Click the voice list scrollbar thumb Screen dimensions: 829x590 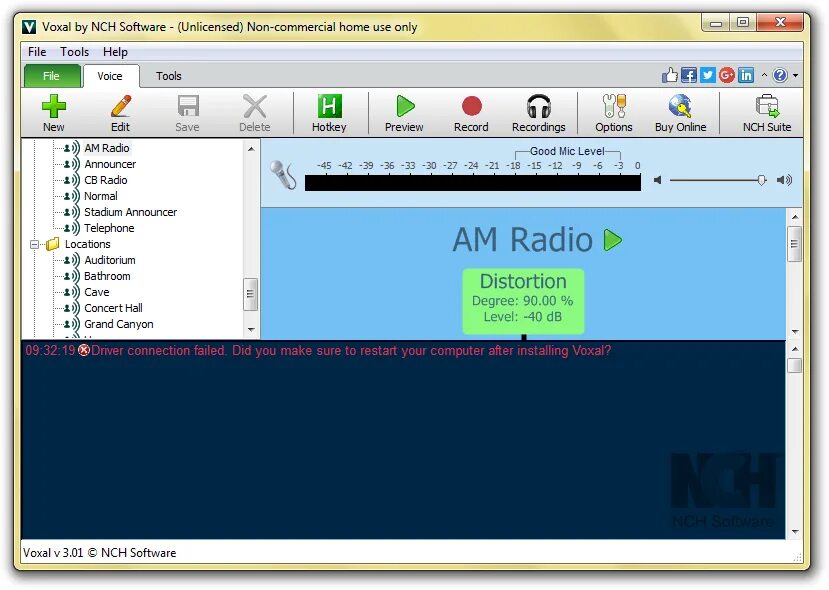251,294
